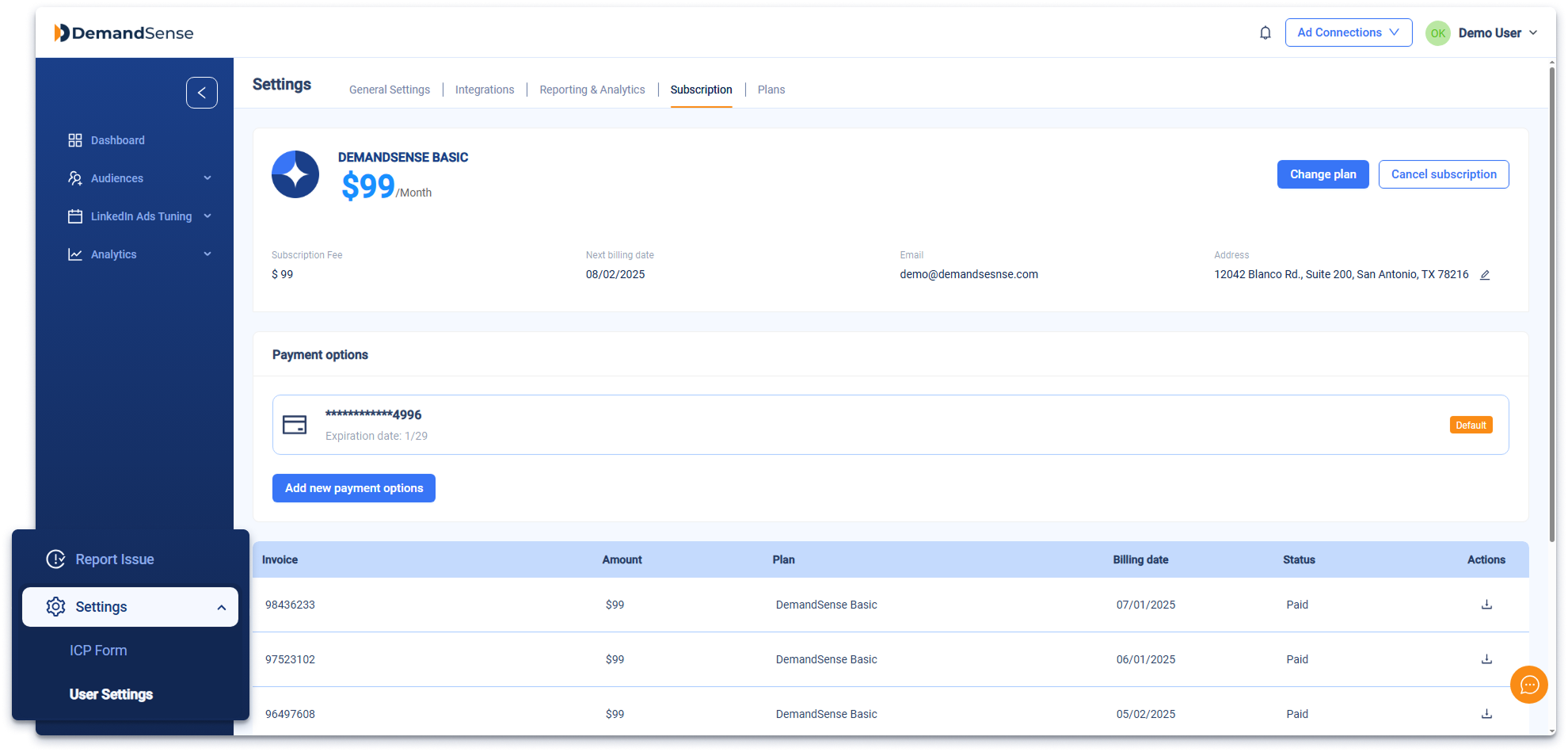Viewport: 1568px width, 752px height.
Task: Click Paid status for invoice 98436233
Action: pyautogui.click(x=1297, y=605)
